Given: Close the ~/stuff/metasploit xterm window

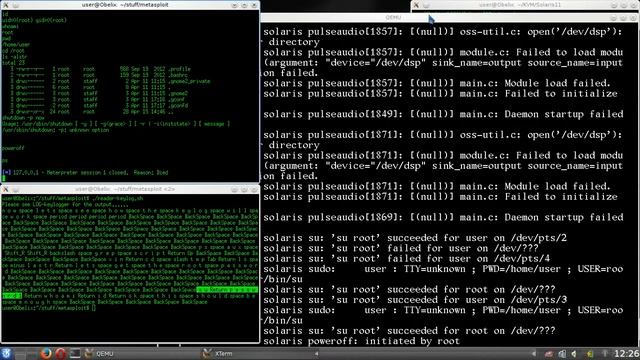Looking at the screenshot, I should point(254,5).
